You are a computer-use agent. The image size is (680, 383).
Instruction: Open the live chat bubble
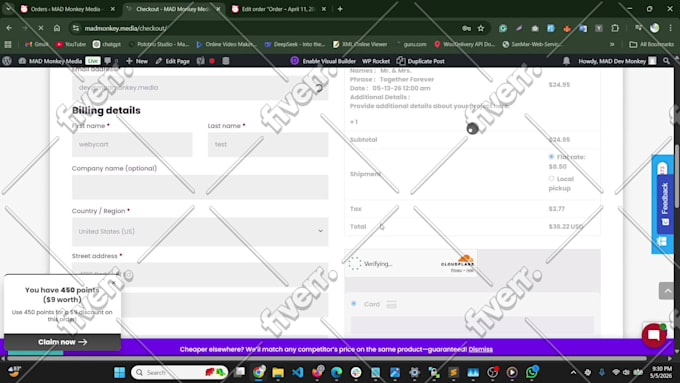pos(654,335)
